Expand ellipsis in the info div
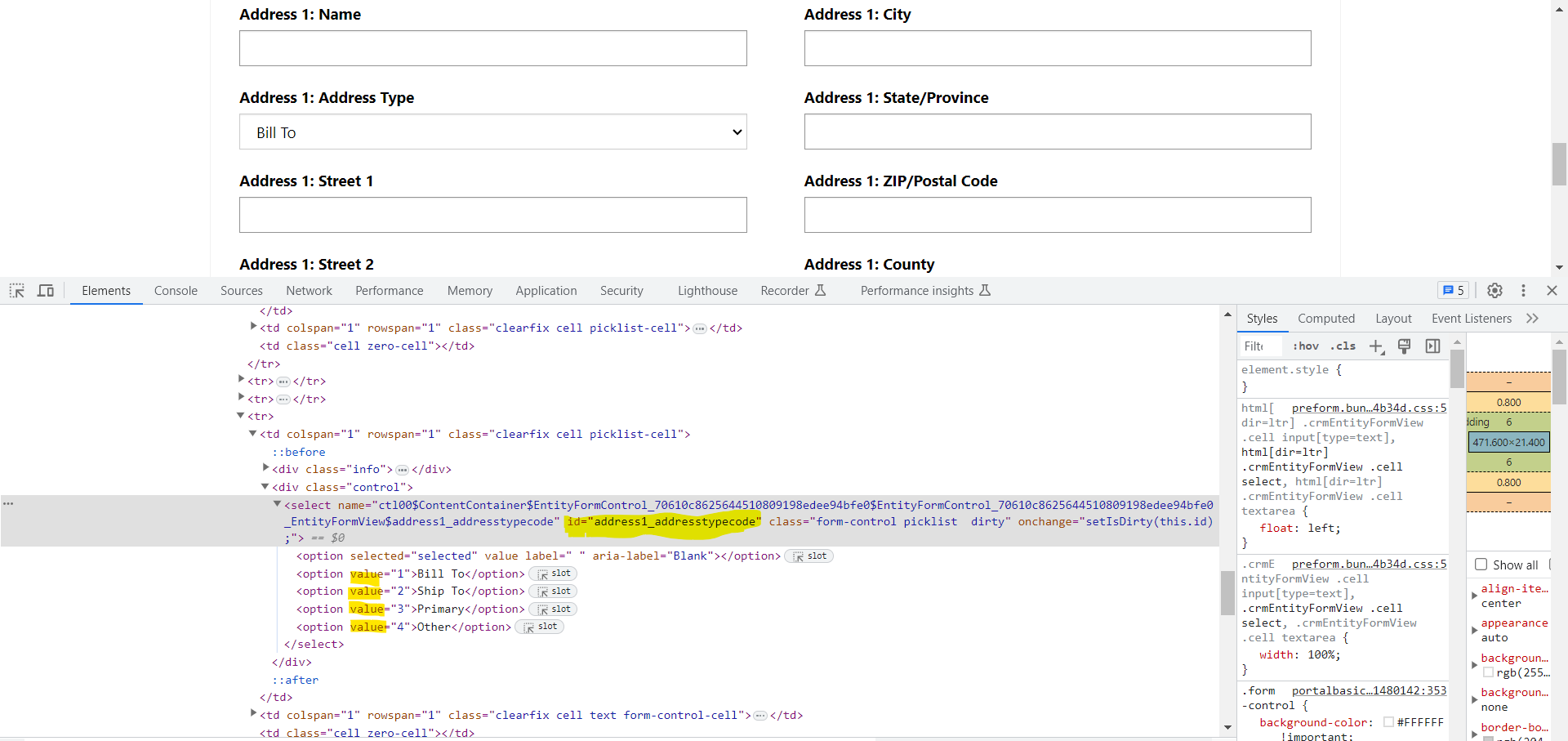This screenshot has height=741, width=1568. tap(402, 470)
